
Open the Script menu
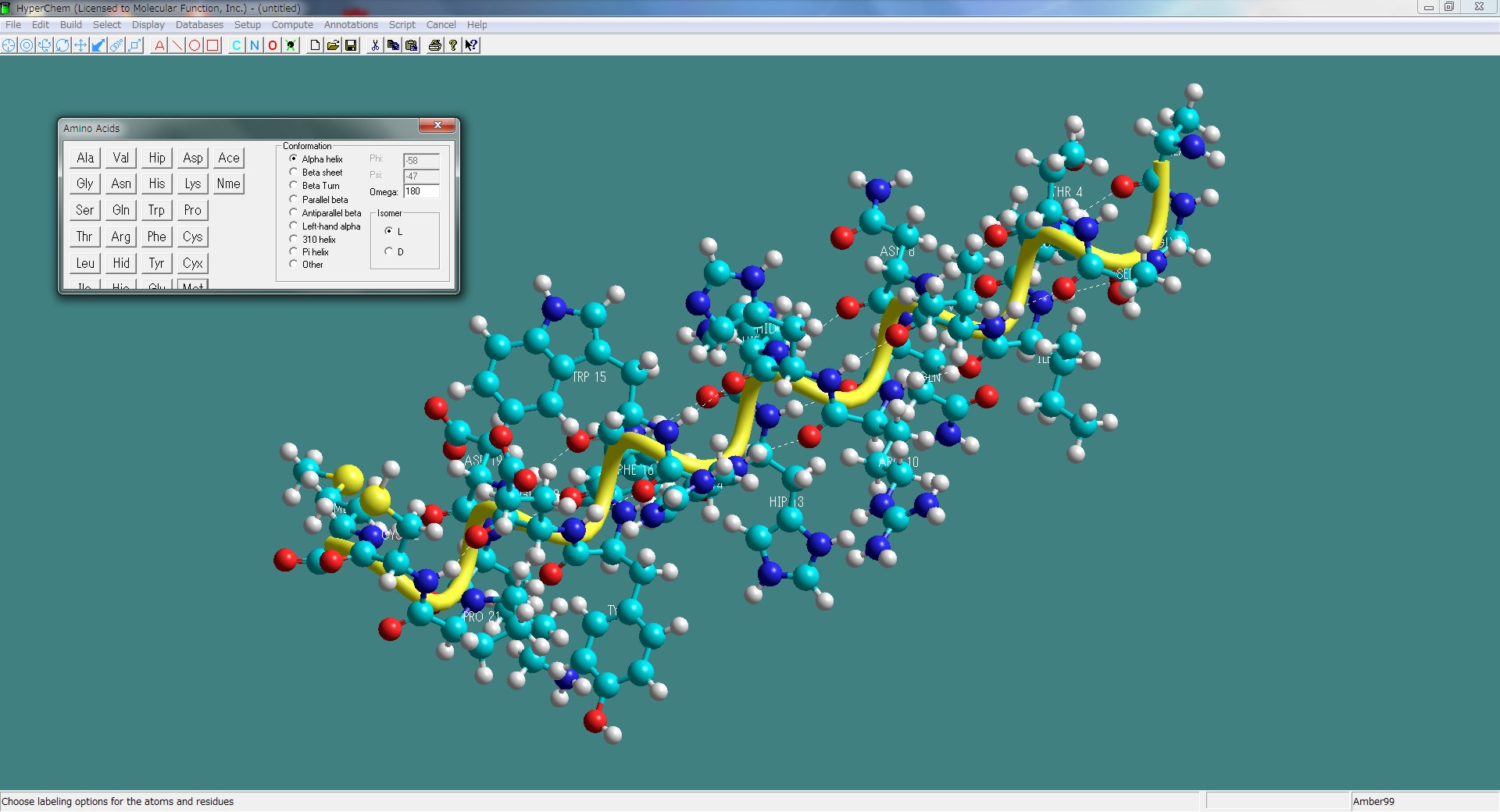click(x=402, y=25)
